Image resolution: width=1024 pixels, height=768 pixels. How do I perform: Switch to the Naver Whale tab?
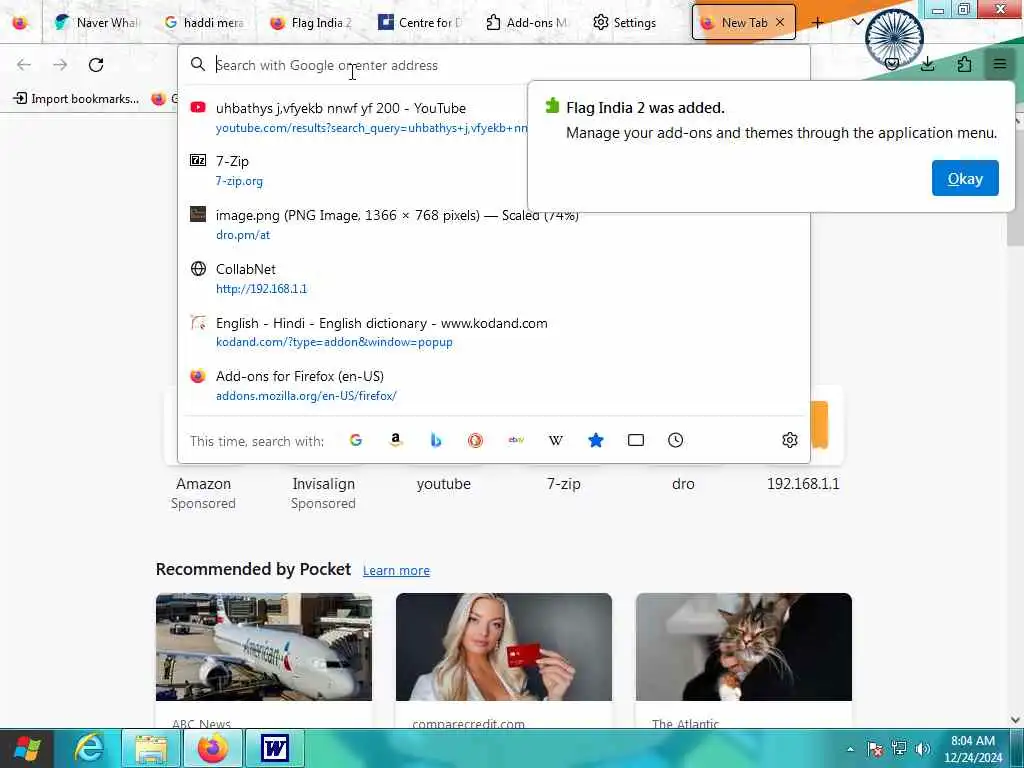[x=97, y=22]
